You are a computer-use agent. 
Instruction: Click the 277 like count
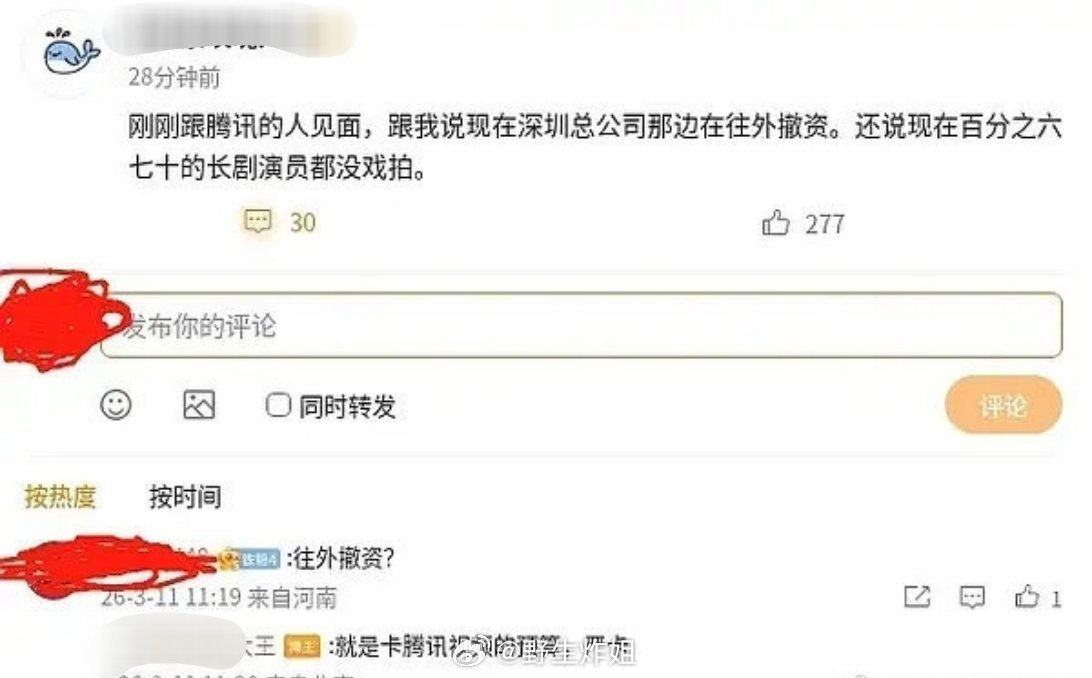pos(825,223)
